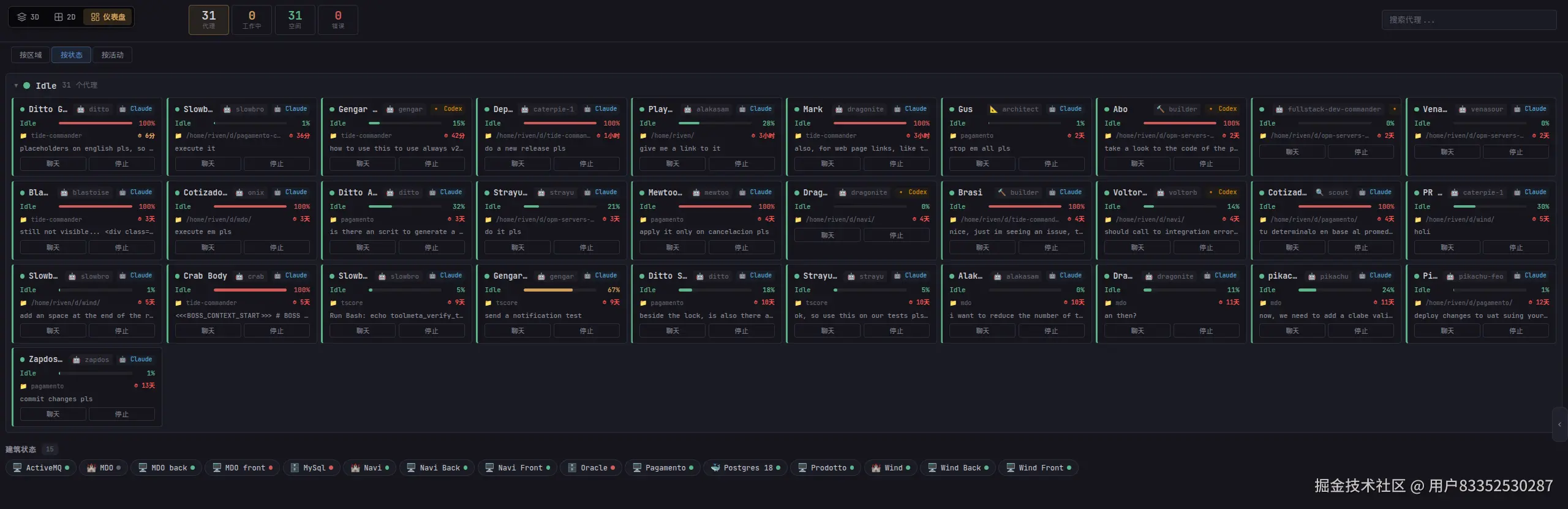Click 停止 on the Gus card
Viewport: 1568px width, 509px height.
coord(1051,164)
